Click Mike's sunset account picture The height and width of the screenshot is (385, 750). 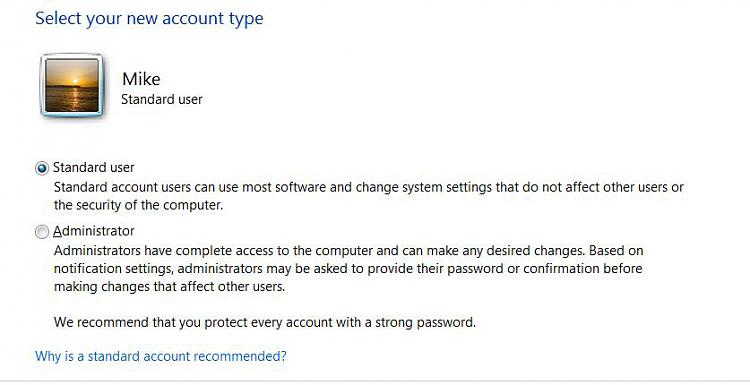click(72, 86)
